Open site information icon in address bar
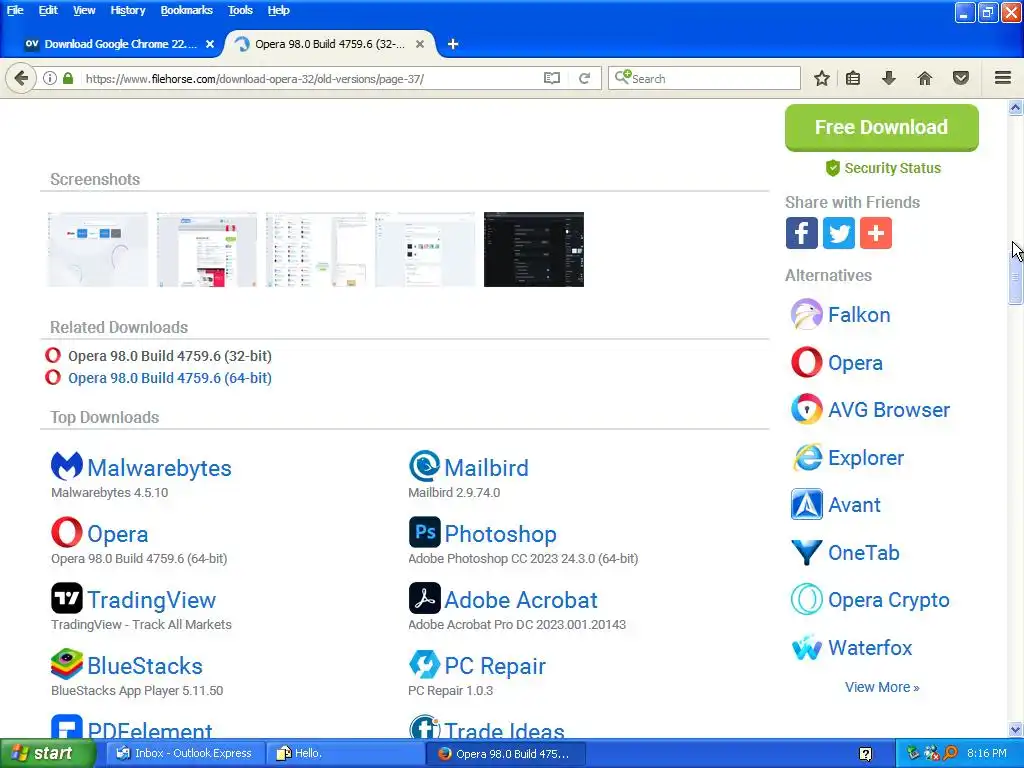The width and height of the screenshot is (1024, 768). [x=50, y=78]
